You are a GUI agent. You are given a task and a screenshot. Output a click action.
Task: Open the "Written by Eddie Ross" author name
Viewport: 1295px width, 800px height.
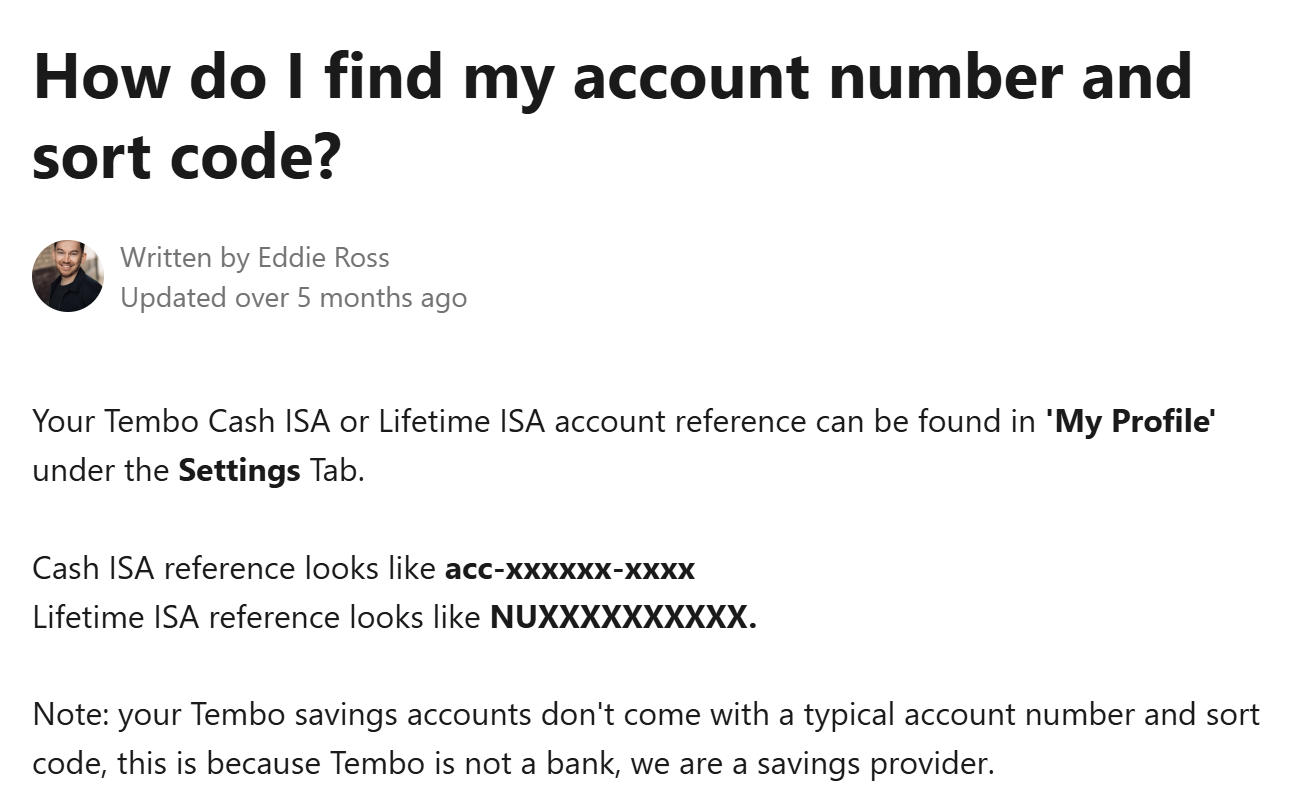(255, 257)
